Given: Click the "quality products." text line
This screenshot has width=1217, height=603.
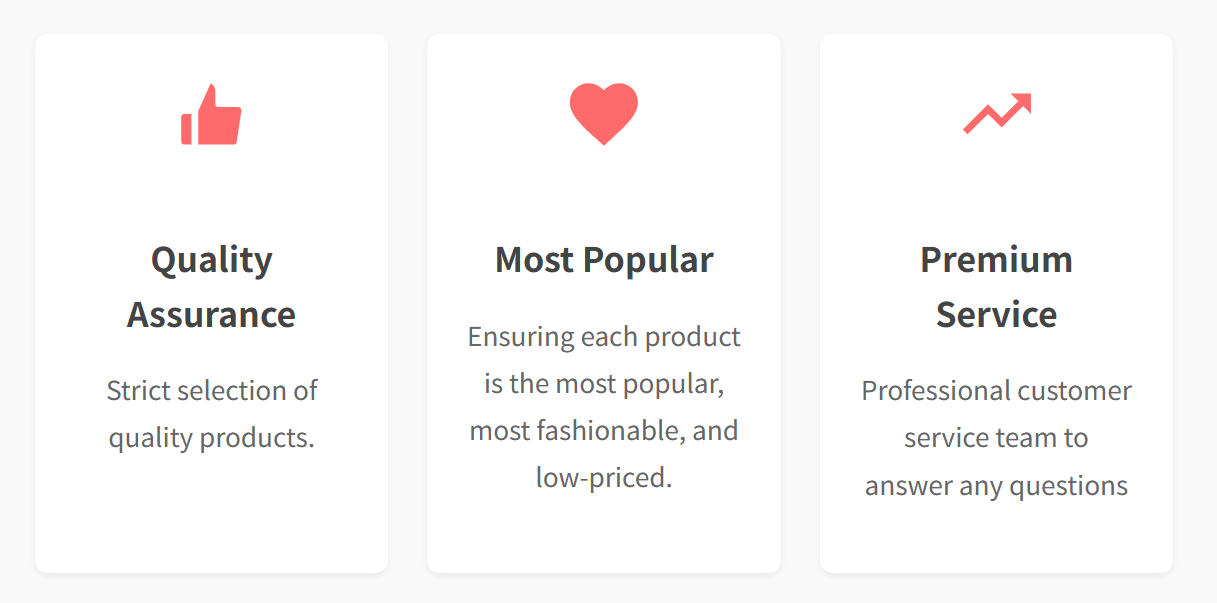Looking at the screenshot, I should (211, 438).
